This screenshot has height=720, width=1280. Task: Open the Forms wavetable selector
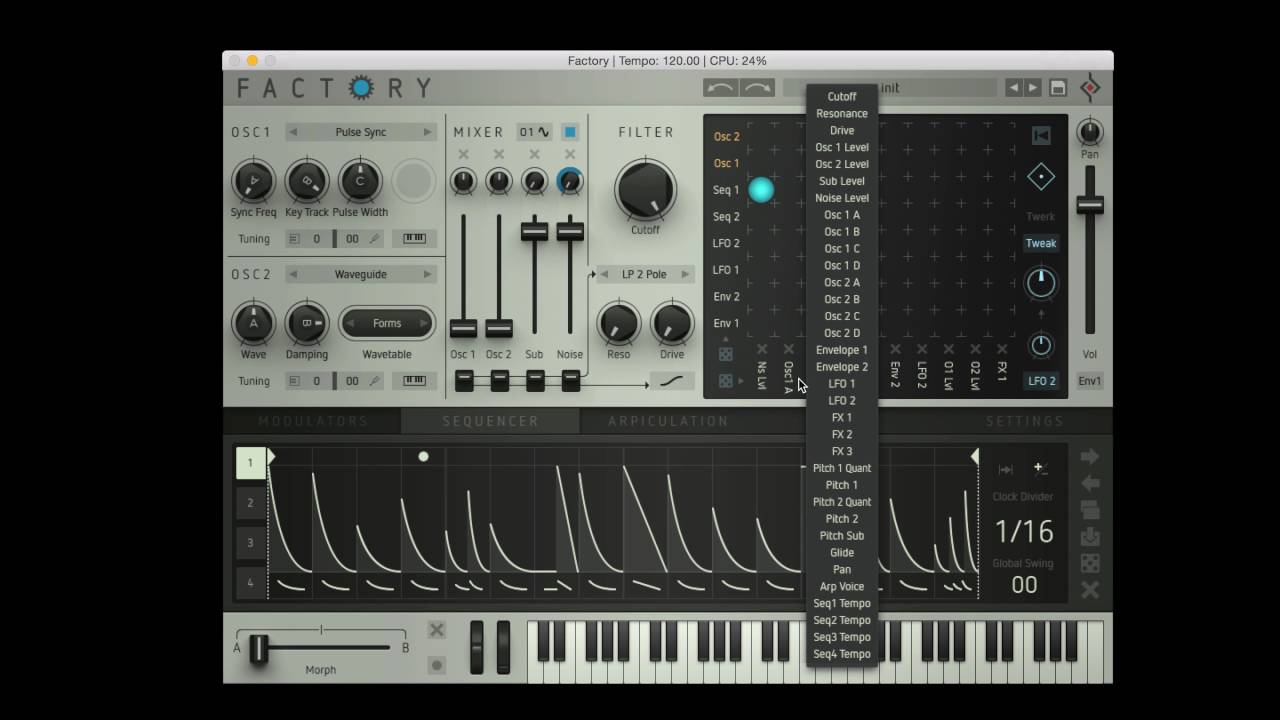(387, 323)
